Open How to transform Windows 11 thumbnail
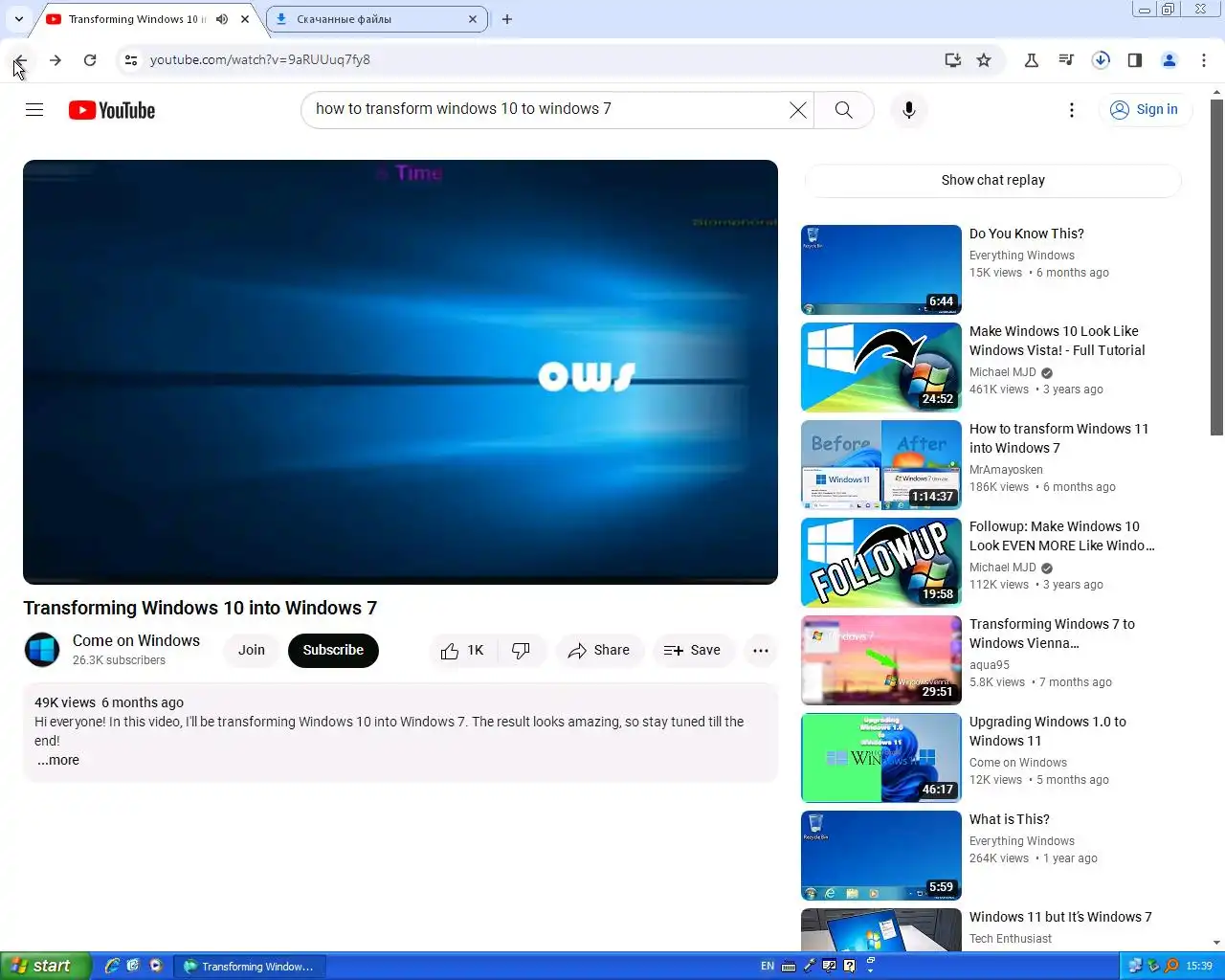Screen dimensions: 1225x980 click(881, 465)
